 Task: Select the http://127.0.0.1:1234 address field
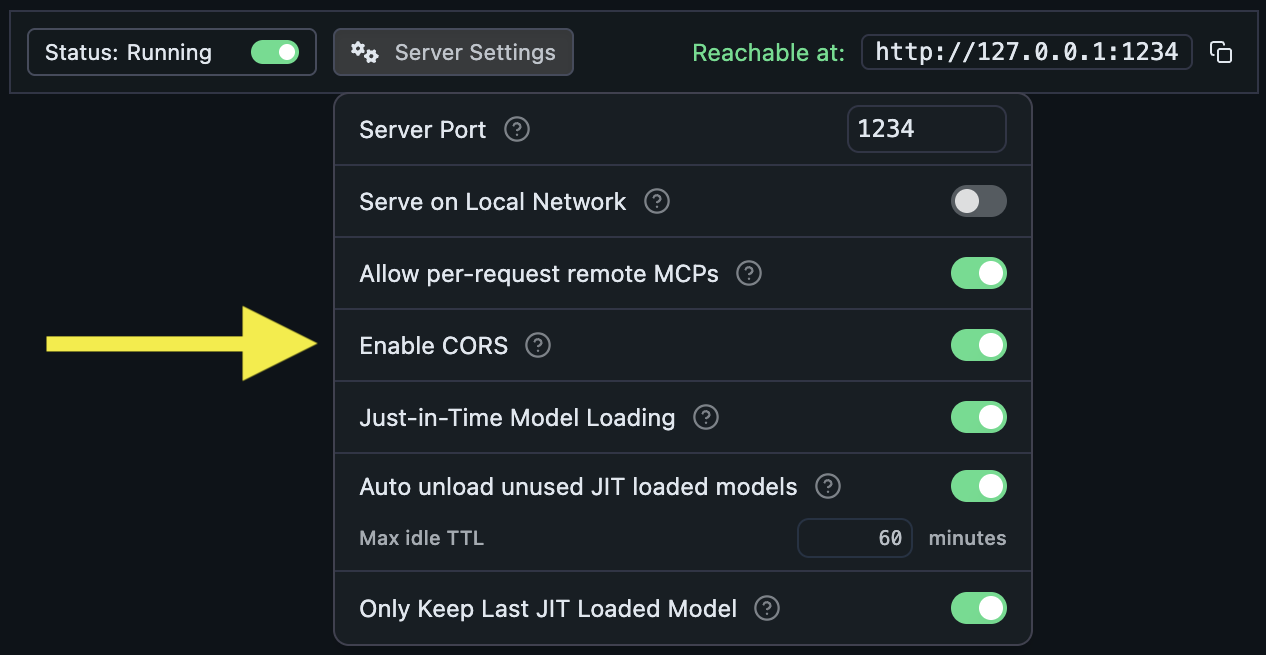[1026, 52]
